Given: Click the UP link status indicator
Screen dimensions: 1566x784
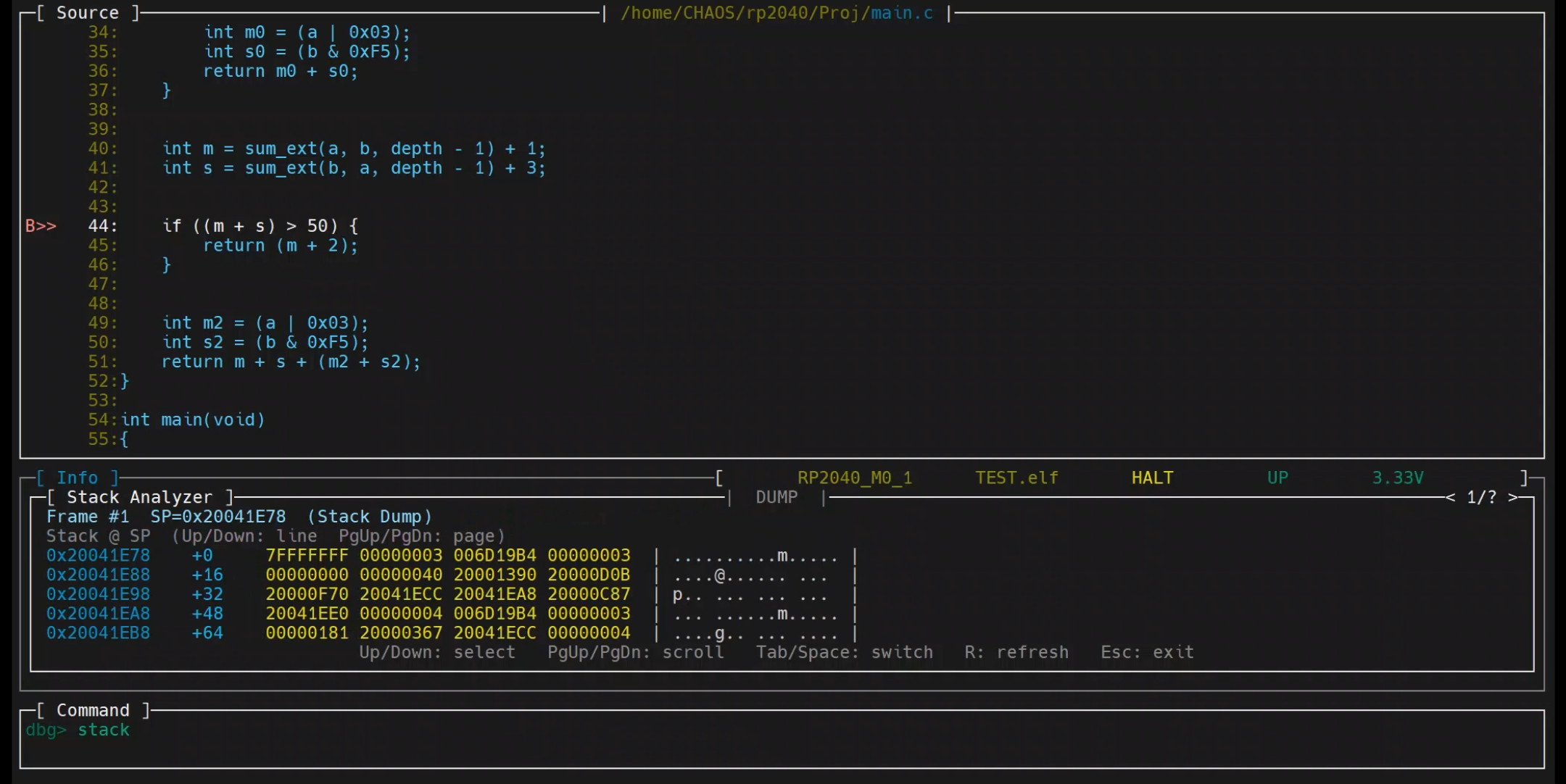Looking at the screenshot, I should pos(1277,478).
